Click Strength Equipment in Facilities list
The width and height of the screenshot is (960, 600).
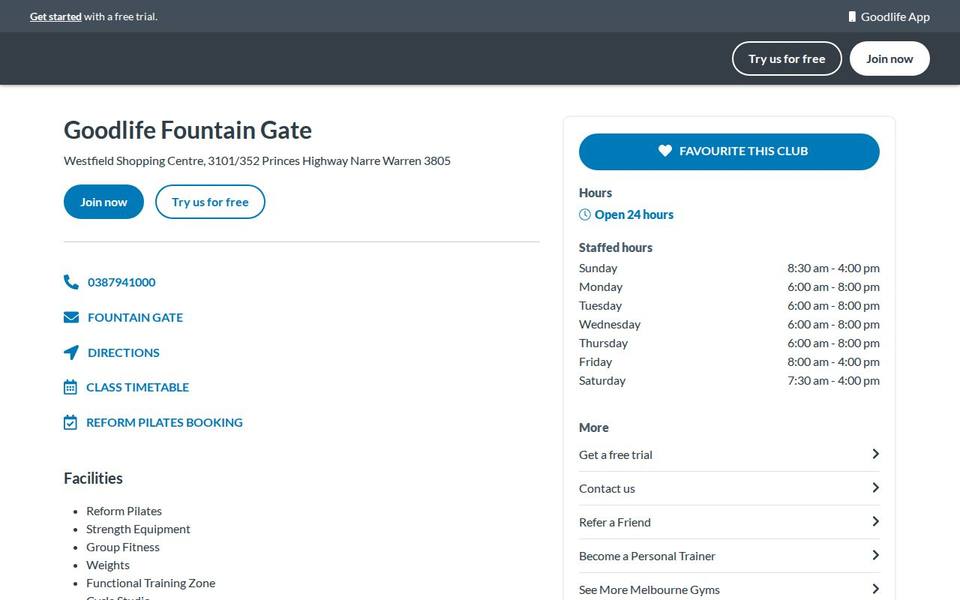(x=138, y=529)
